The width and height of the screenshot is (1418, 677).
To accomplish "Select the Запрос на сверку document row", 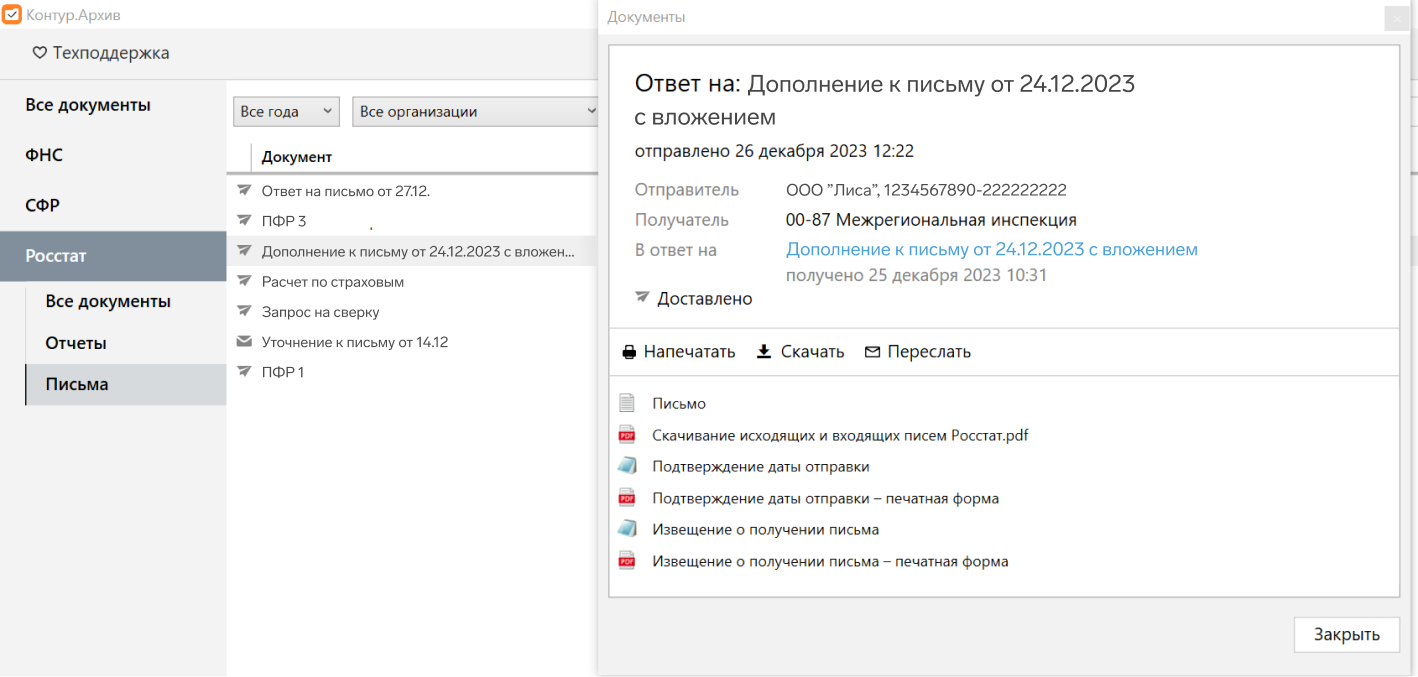I will pos(320,312).
